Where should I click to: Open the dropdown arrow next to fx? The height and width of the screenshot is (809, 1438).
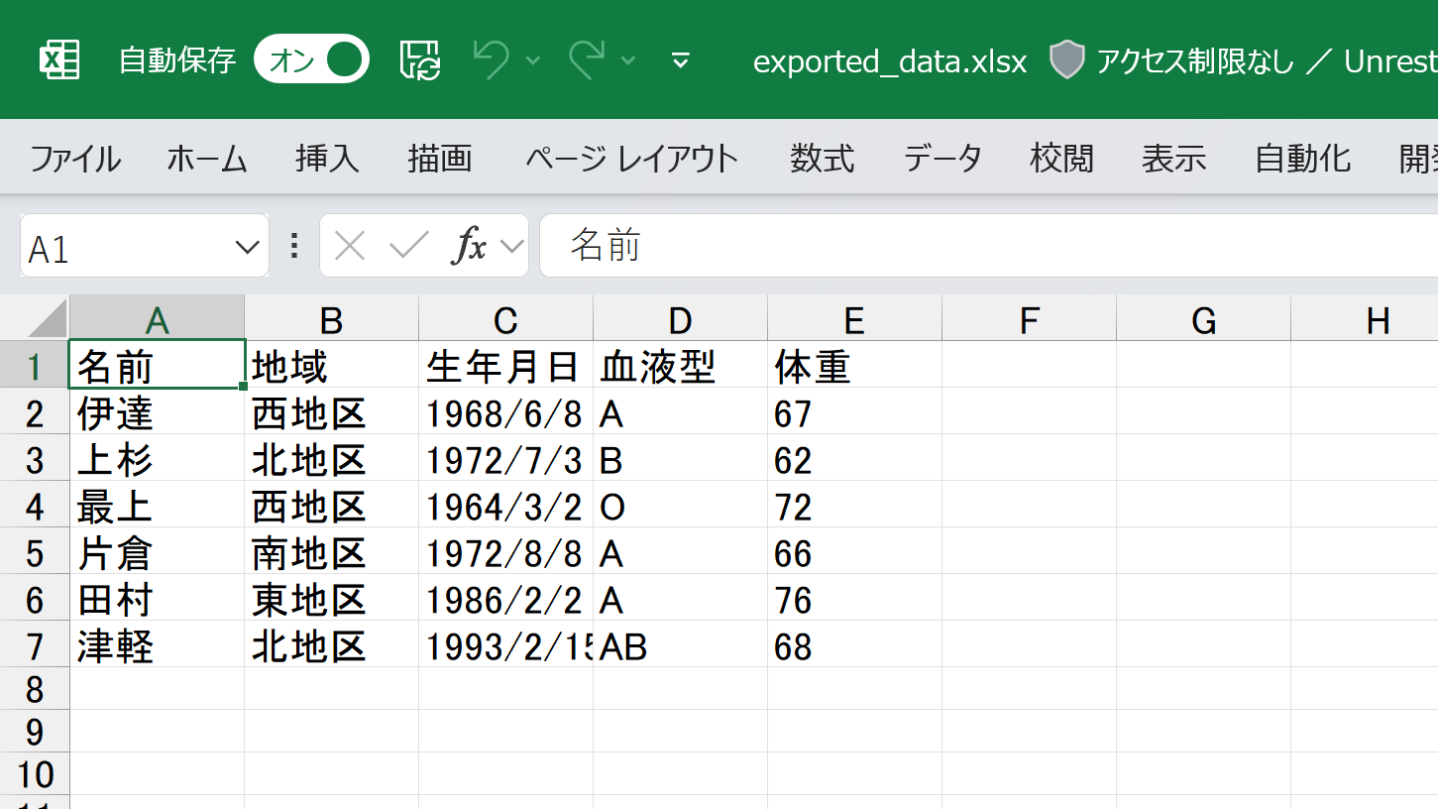pyautogui.click(x=512, y=246)
